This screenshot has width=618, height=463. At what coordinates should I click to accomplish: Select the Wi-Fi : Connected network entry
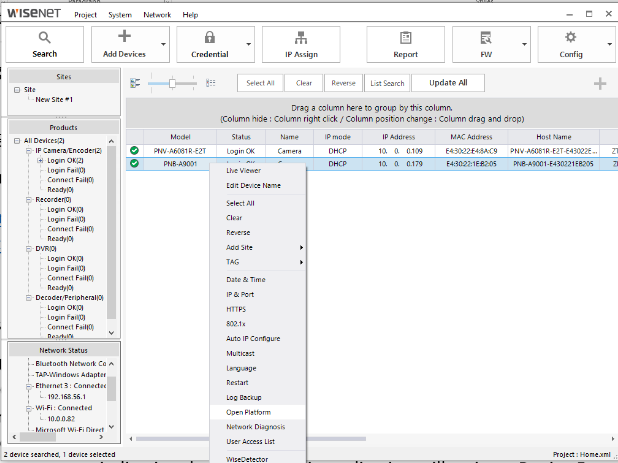64,408
